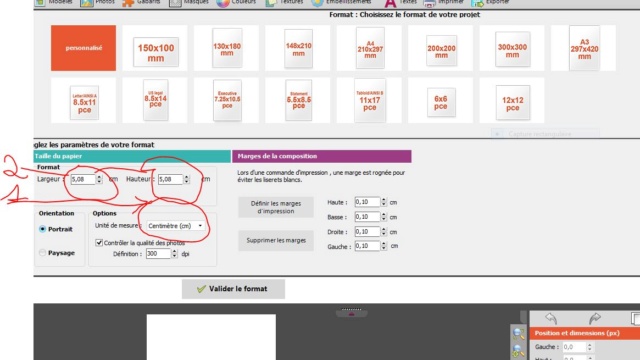Click the undo arrow icon
This screenshot has width=640, height=360.
tap(551, 318)
